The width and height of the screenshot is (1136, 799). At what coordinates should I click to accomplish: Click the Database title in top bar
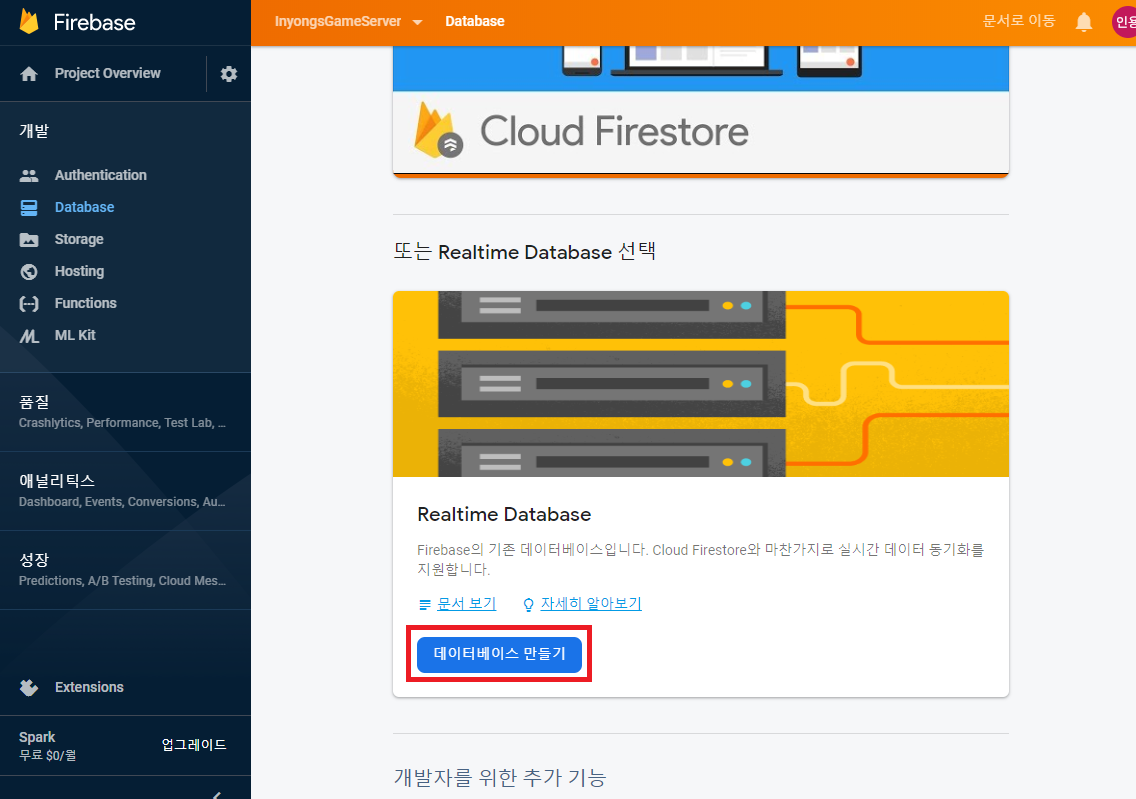475,22
